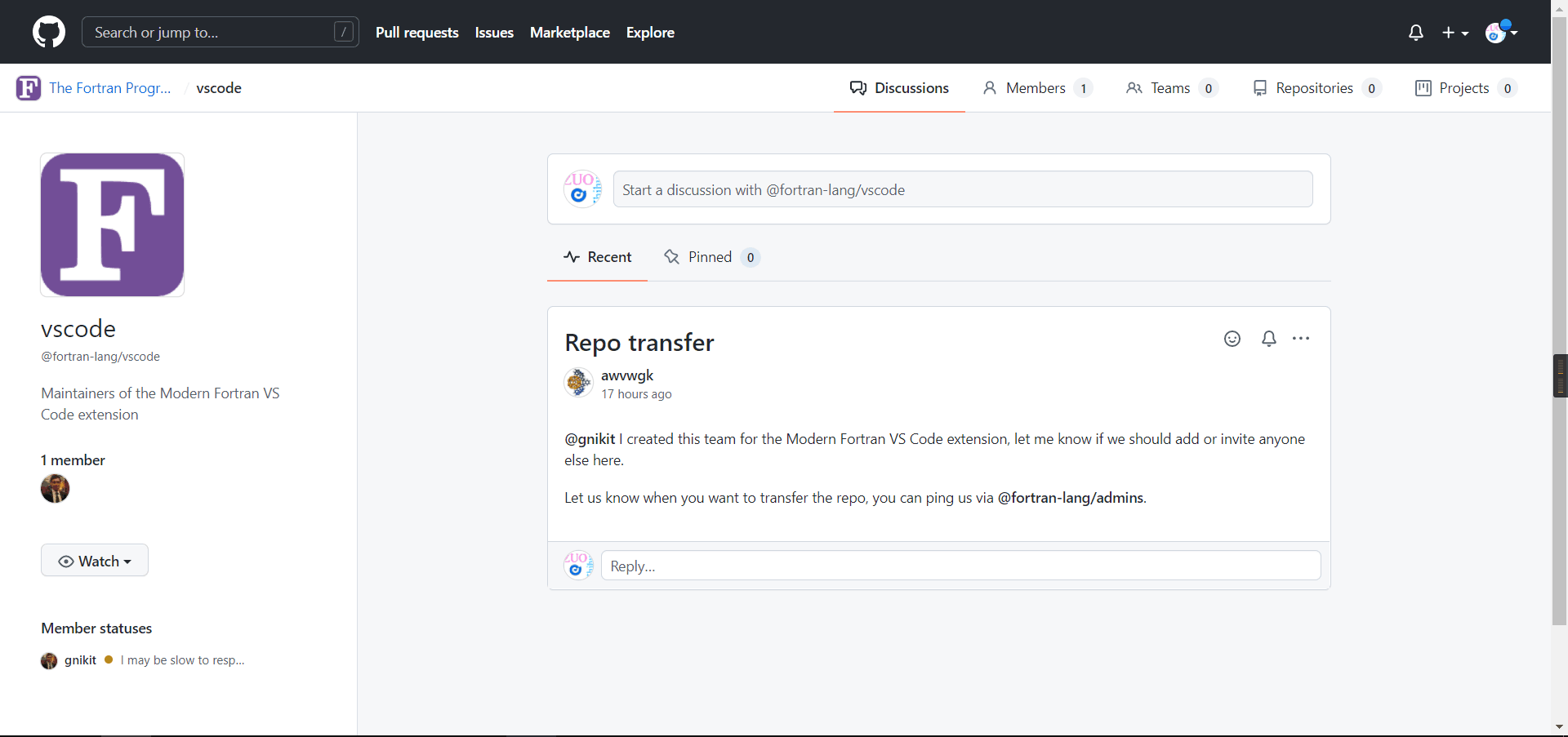Image resolution: width=1568 pixels, height=737 pixels.
Task: Switch to the Repositories tab
Action: (1317, 88)
